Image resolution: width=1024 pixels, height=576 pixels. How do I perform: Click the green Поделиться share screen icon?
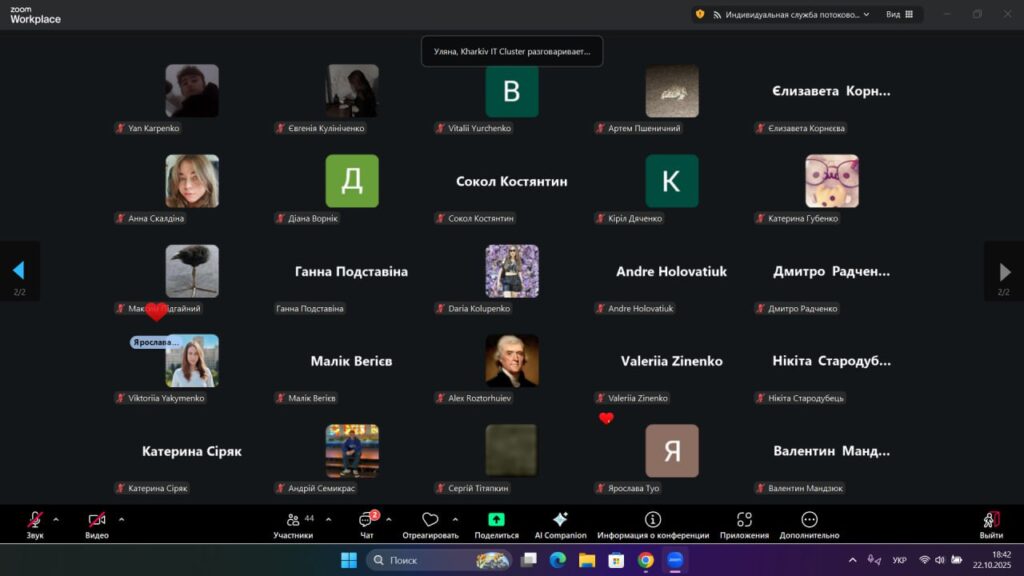(x=496, y=520)
